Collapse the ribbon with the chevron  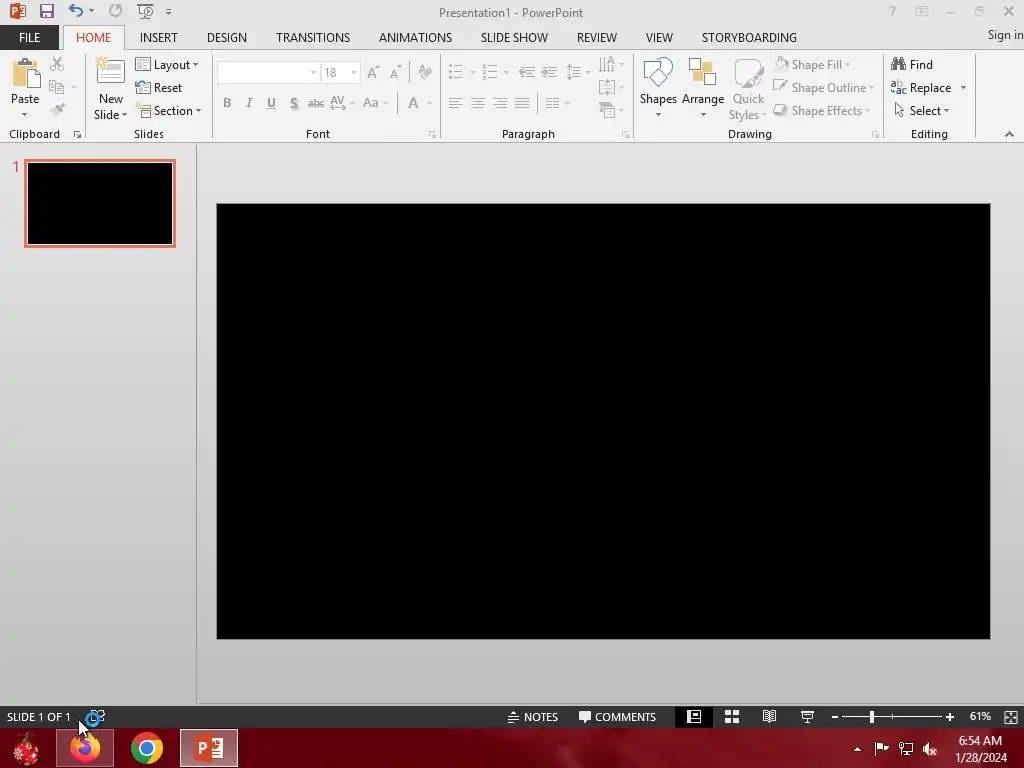tap(1009, 134)
